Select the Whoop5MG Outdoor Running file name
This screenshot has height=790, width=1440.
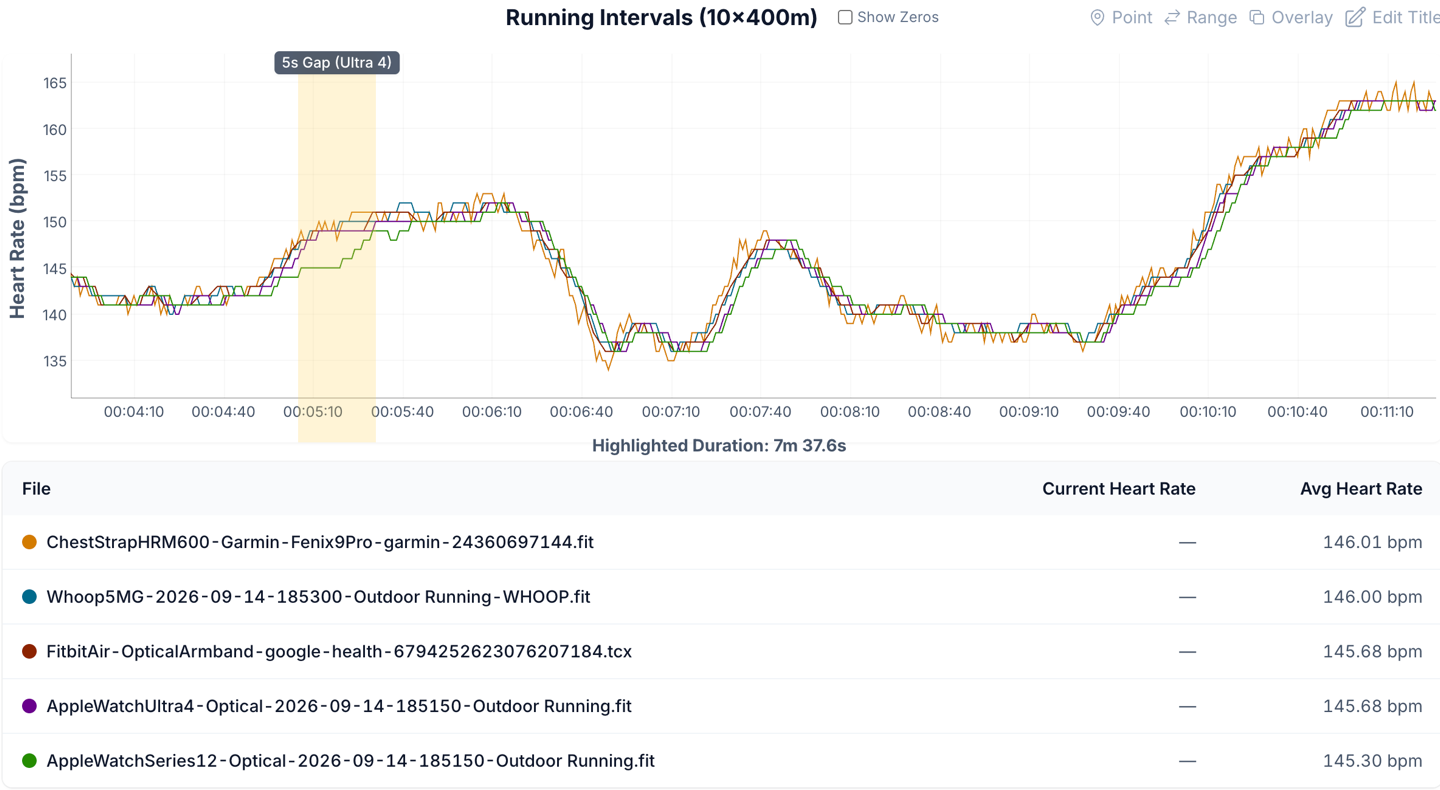[x=318, y=597]
